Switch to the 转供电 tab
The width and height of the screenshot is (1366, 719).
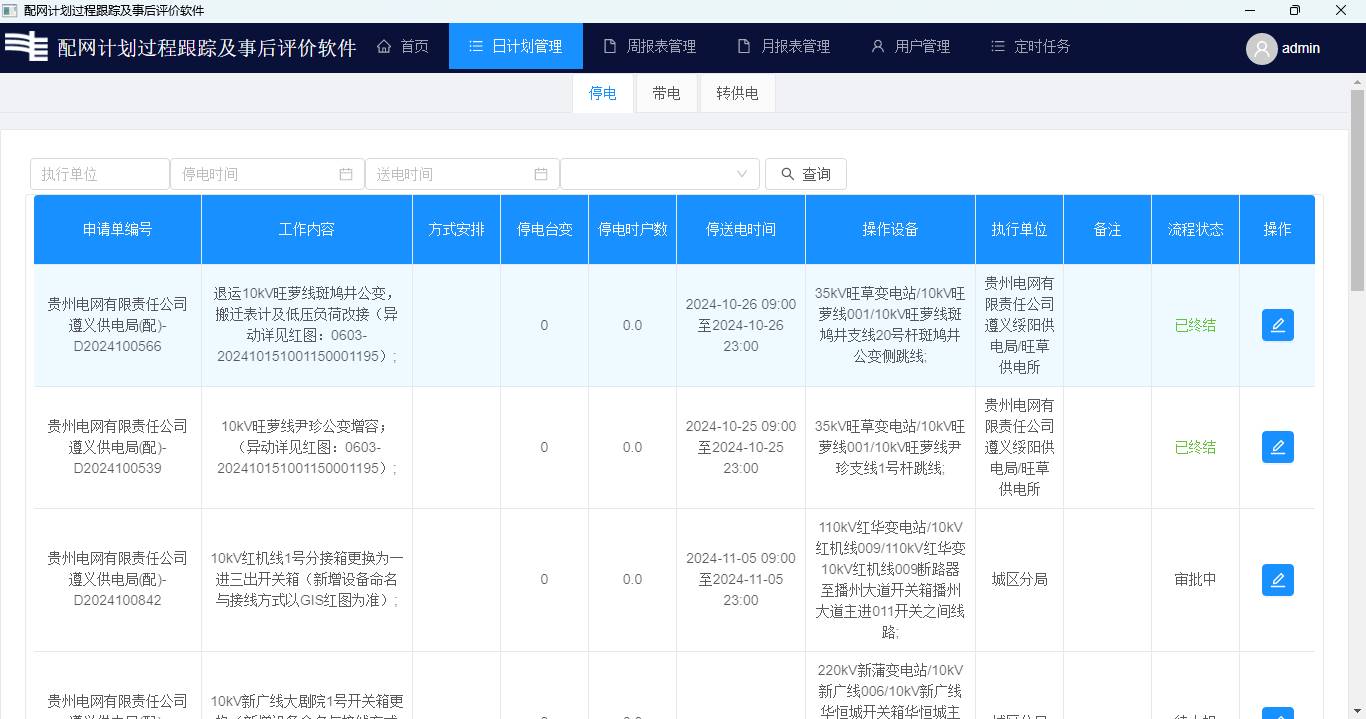pyautogui.click(x=737, y=93)
